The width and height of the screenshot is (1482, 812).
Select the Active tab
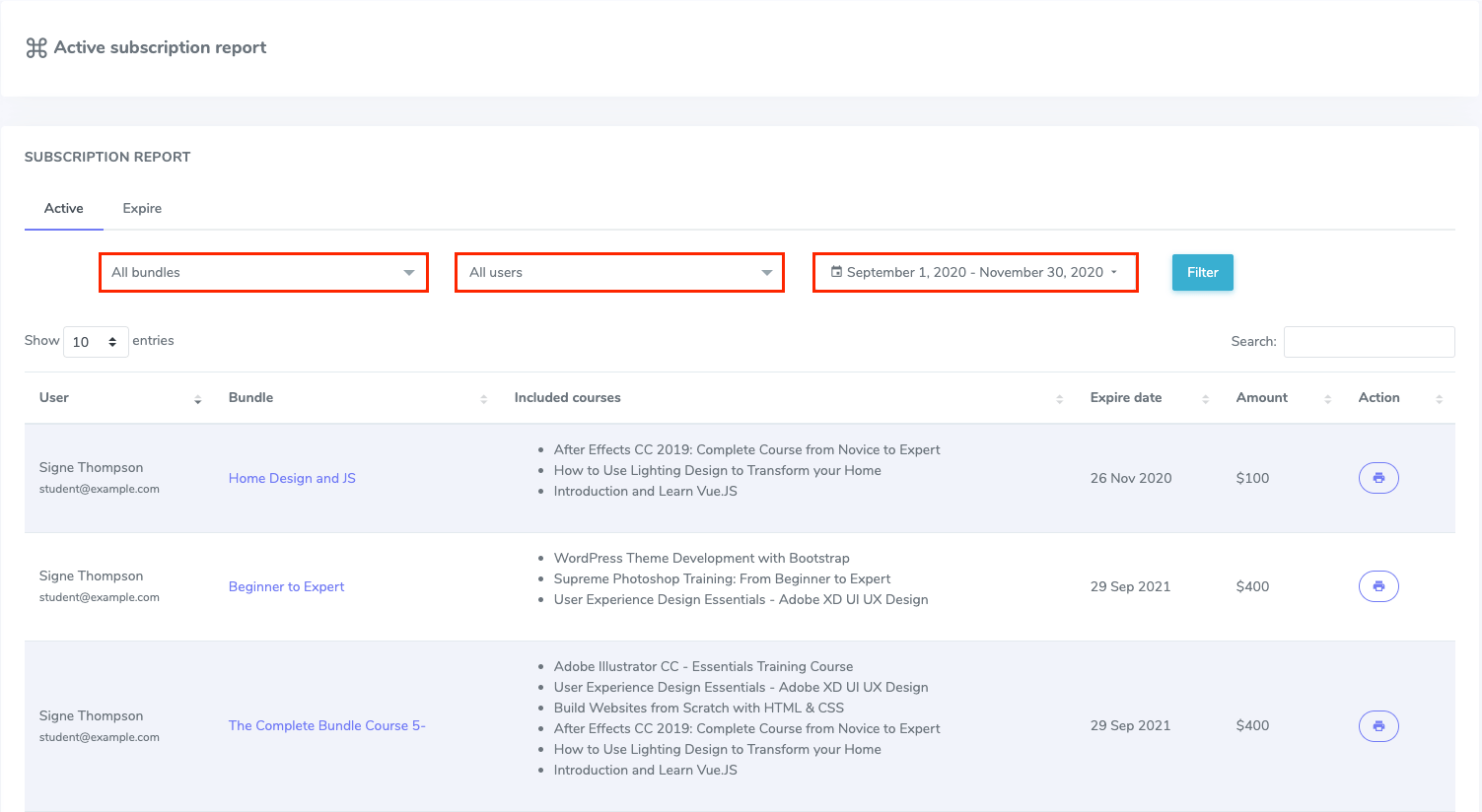(x=64, y=209)
